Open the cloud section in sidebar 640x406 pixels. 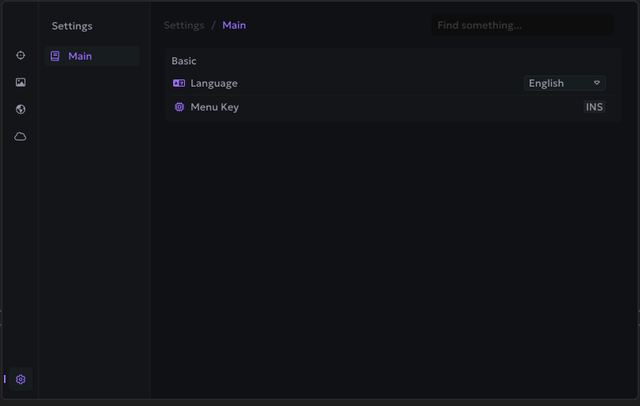20,136
